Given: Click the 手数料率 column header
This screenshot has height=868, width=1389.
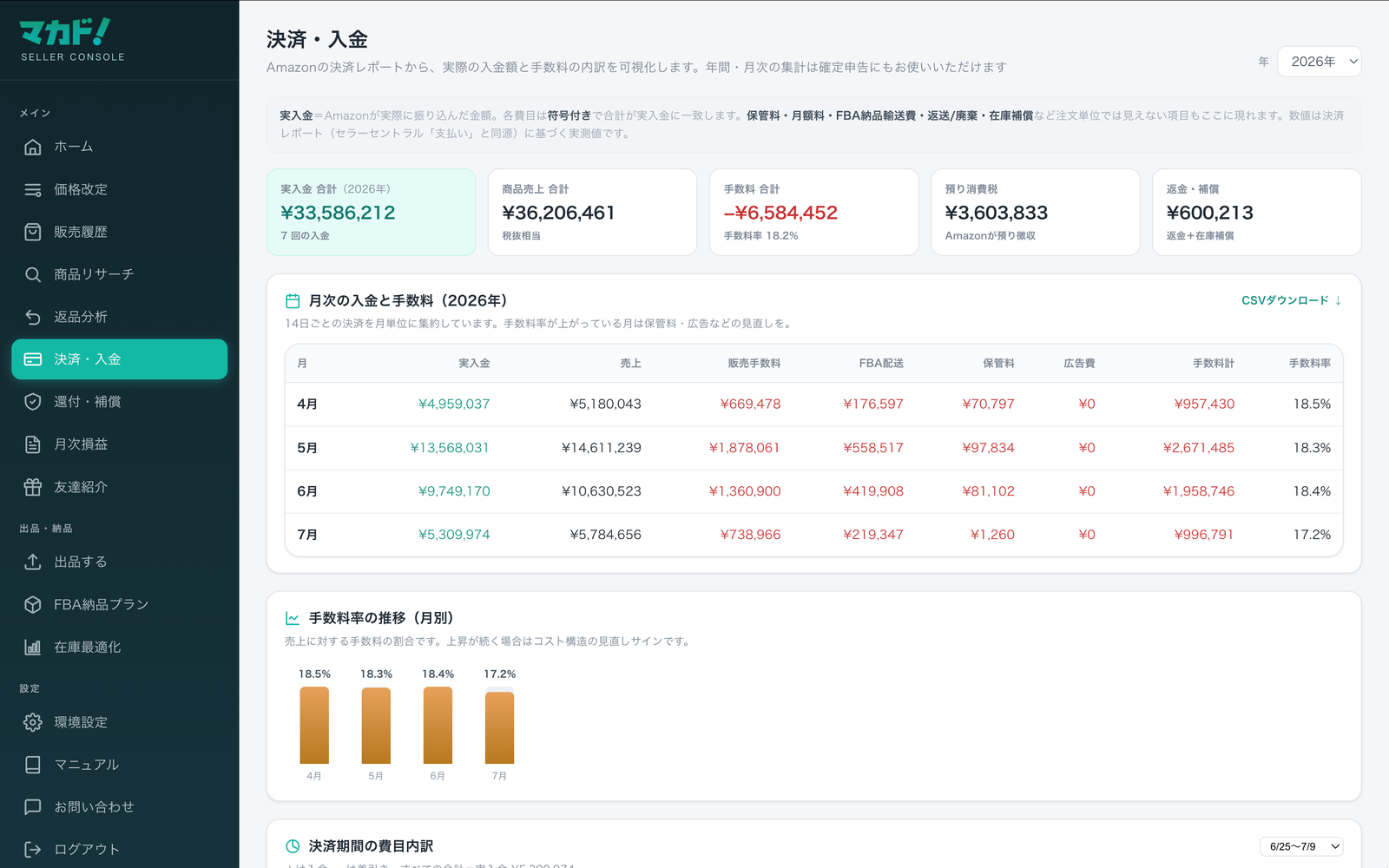Looking at the screenshot, I should (x=1310, y=364).
